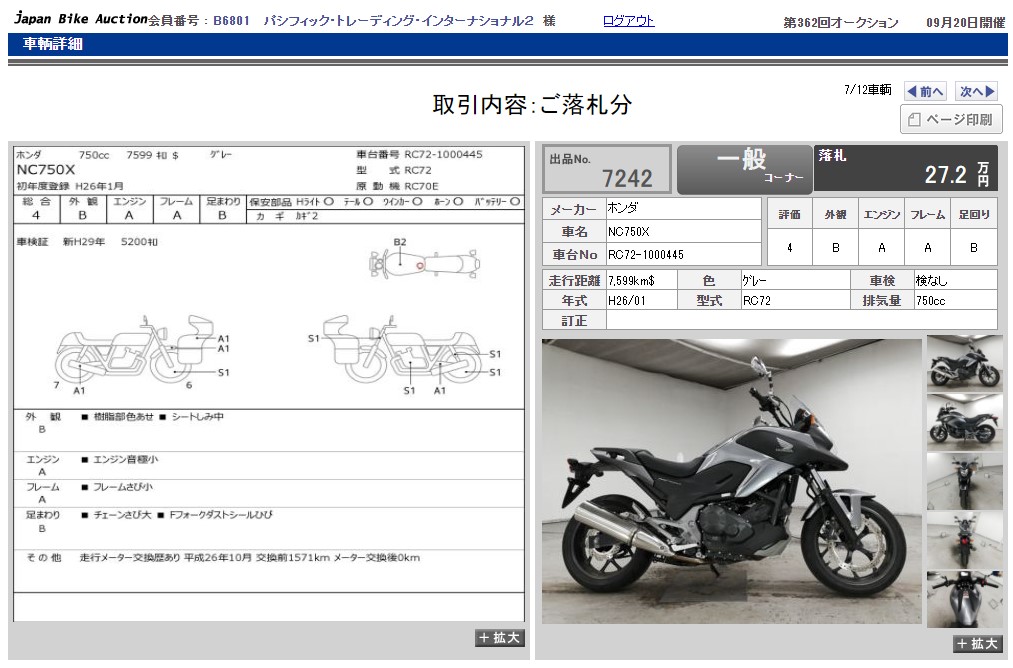Select the second thumbnail showing angled side view
The width and height of the screenshot is (1013, 668).
pyautogui.click(x=965, y=422)
